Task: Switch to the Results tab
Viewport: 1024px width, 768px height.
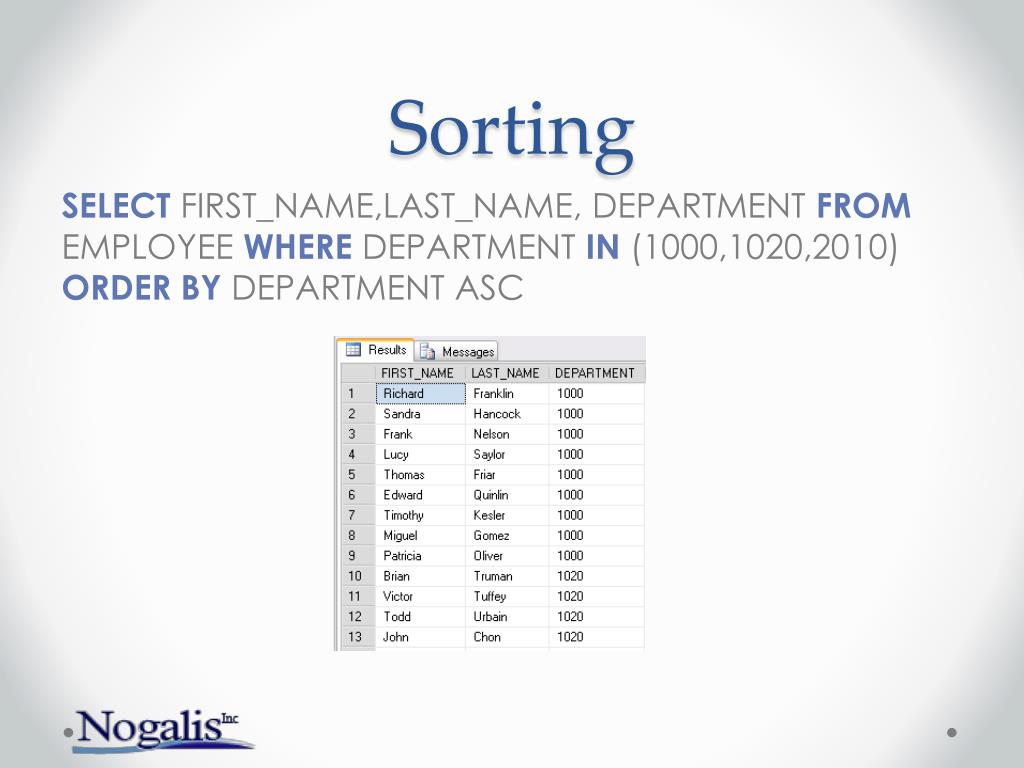Action: pyautogui.click(x=376, y=349)
